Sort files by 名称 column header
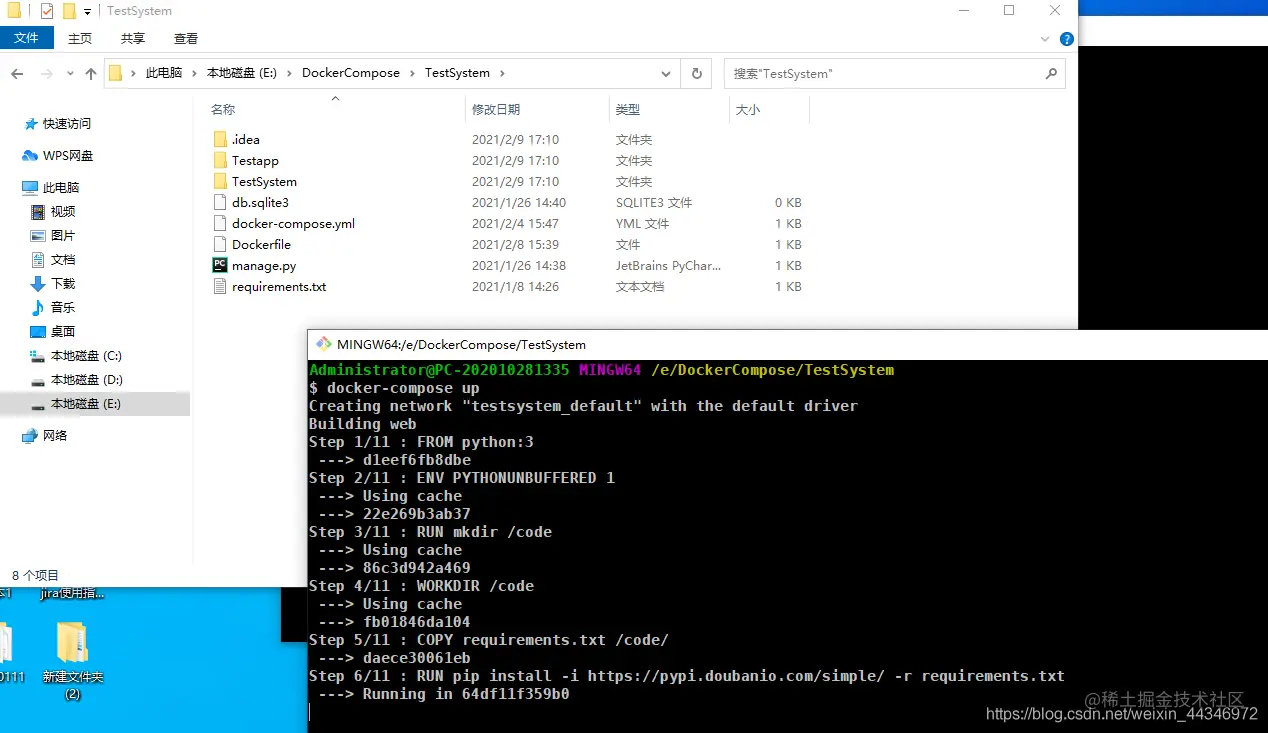Screen dimensions: 1268x733 pyautogui.click(x=223, y=110)
